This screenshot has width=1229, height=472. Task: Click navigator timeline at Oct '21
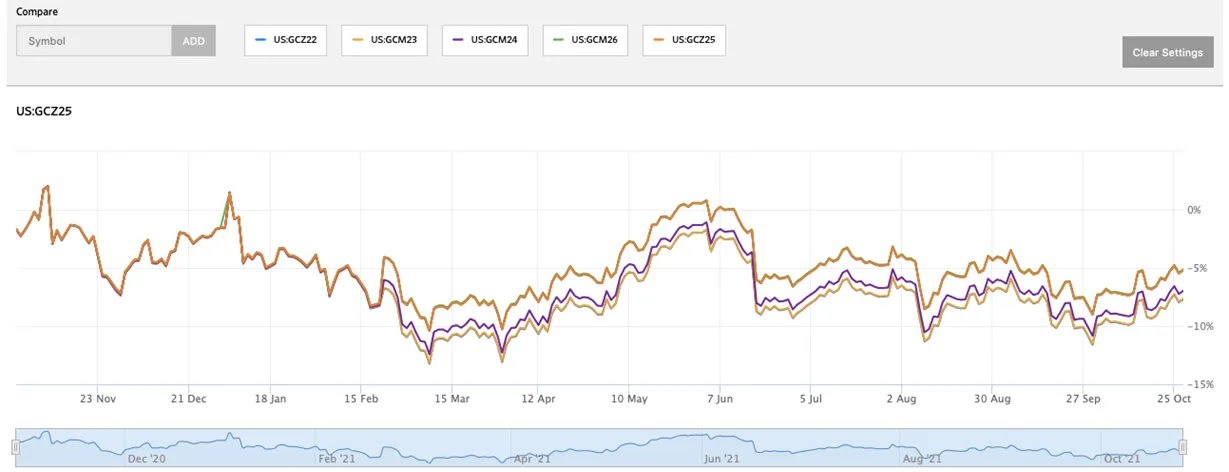coord(1120,459)
